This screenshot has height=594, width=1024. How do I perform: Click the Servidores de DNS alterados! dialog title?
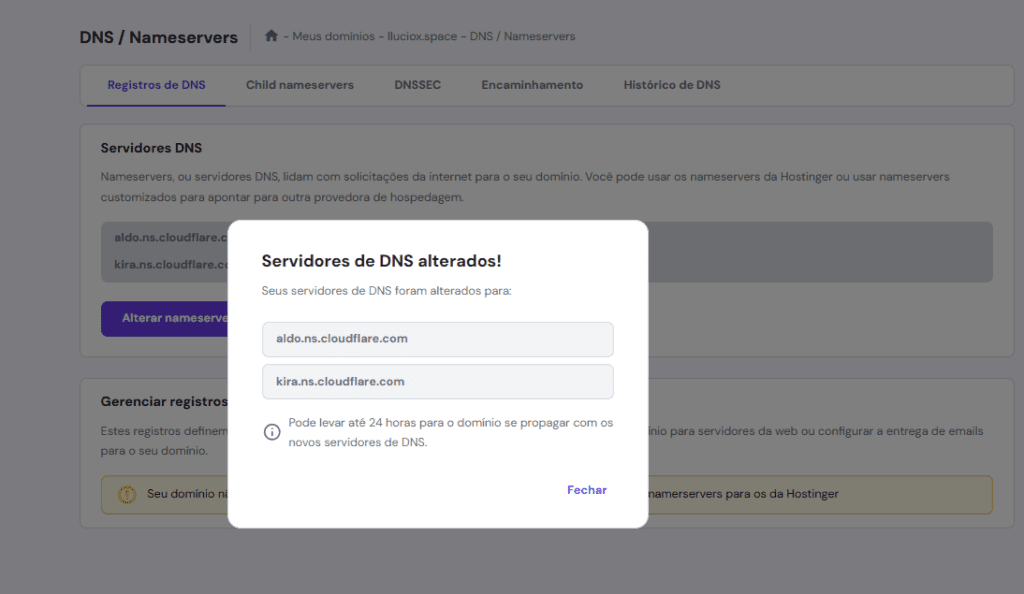pyautogui.click(x=381, y=261)
